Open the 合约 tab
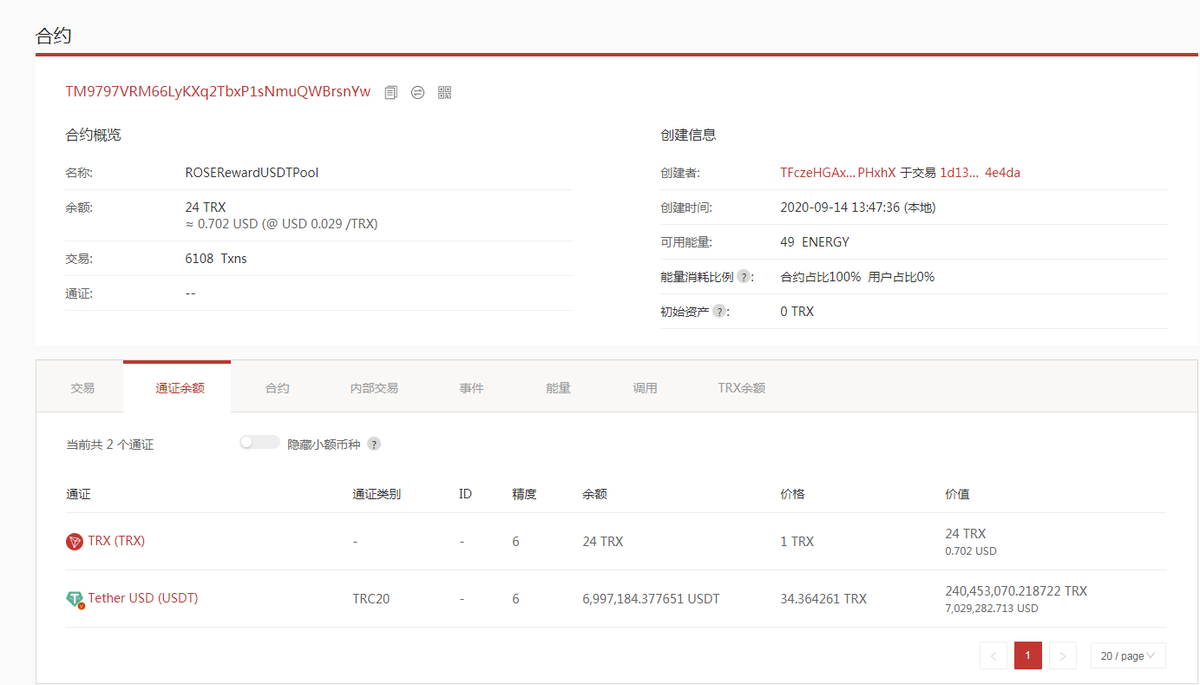This screenshot has height=685, width=1200. pyautogui.click(x=277, y=388)
